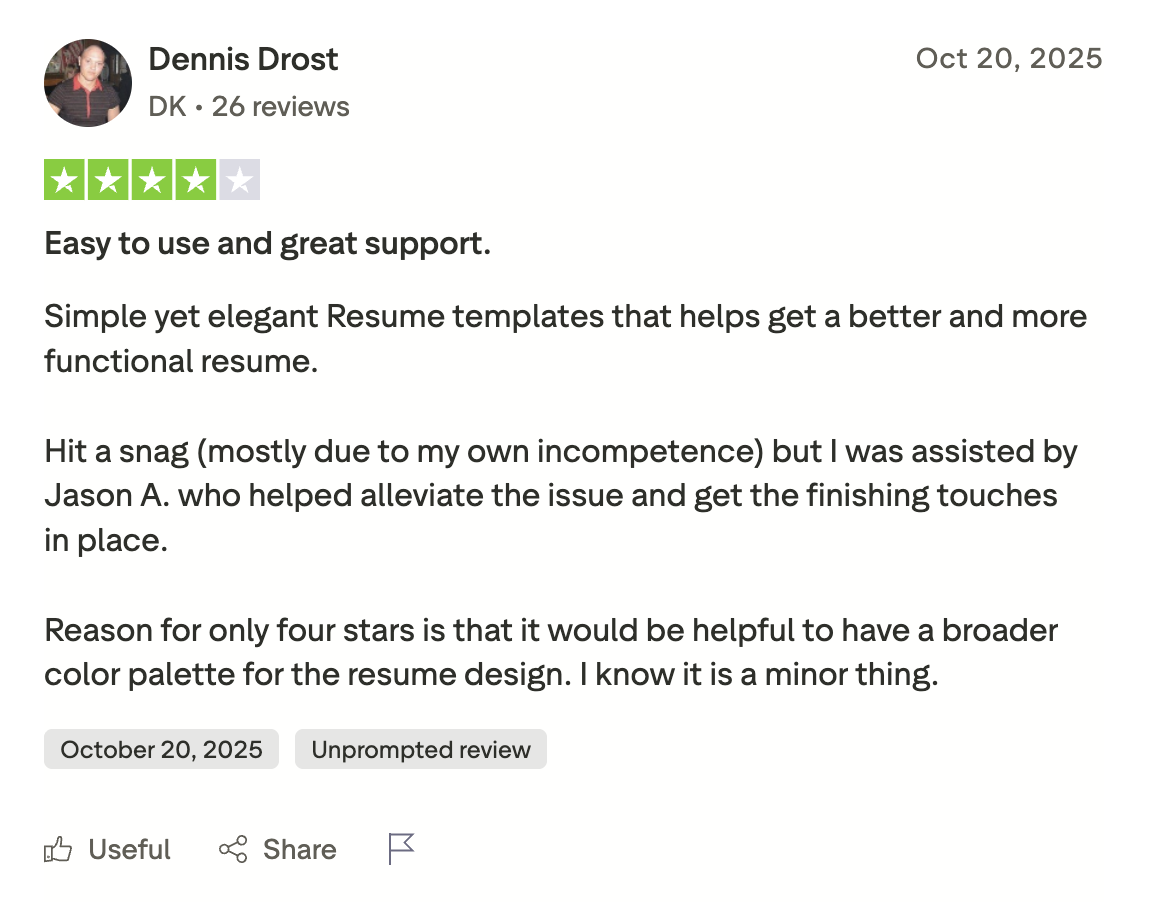Click the first green star in the rating

[65, 178]
